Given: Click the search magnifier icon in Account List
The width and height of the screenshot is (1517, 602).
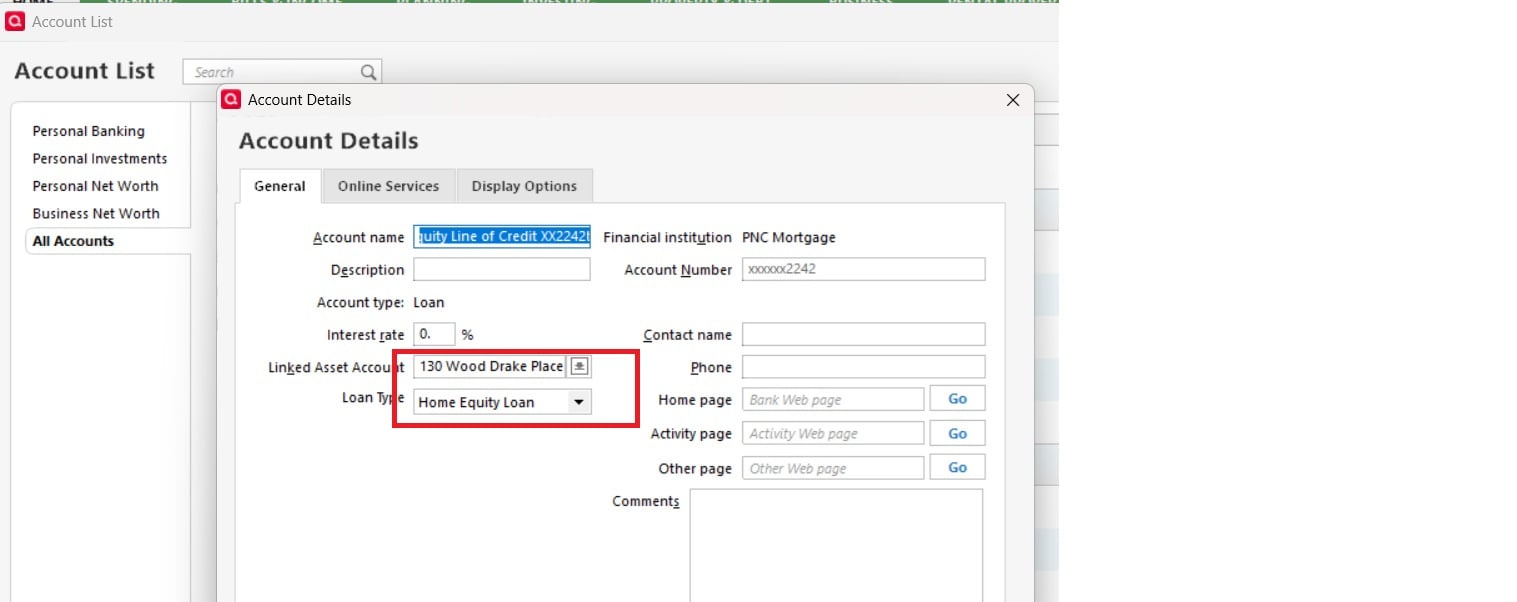Looking at the screenshot, I should tap(369, 72).
